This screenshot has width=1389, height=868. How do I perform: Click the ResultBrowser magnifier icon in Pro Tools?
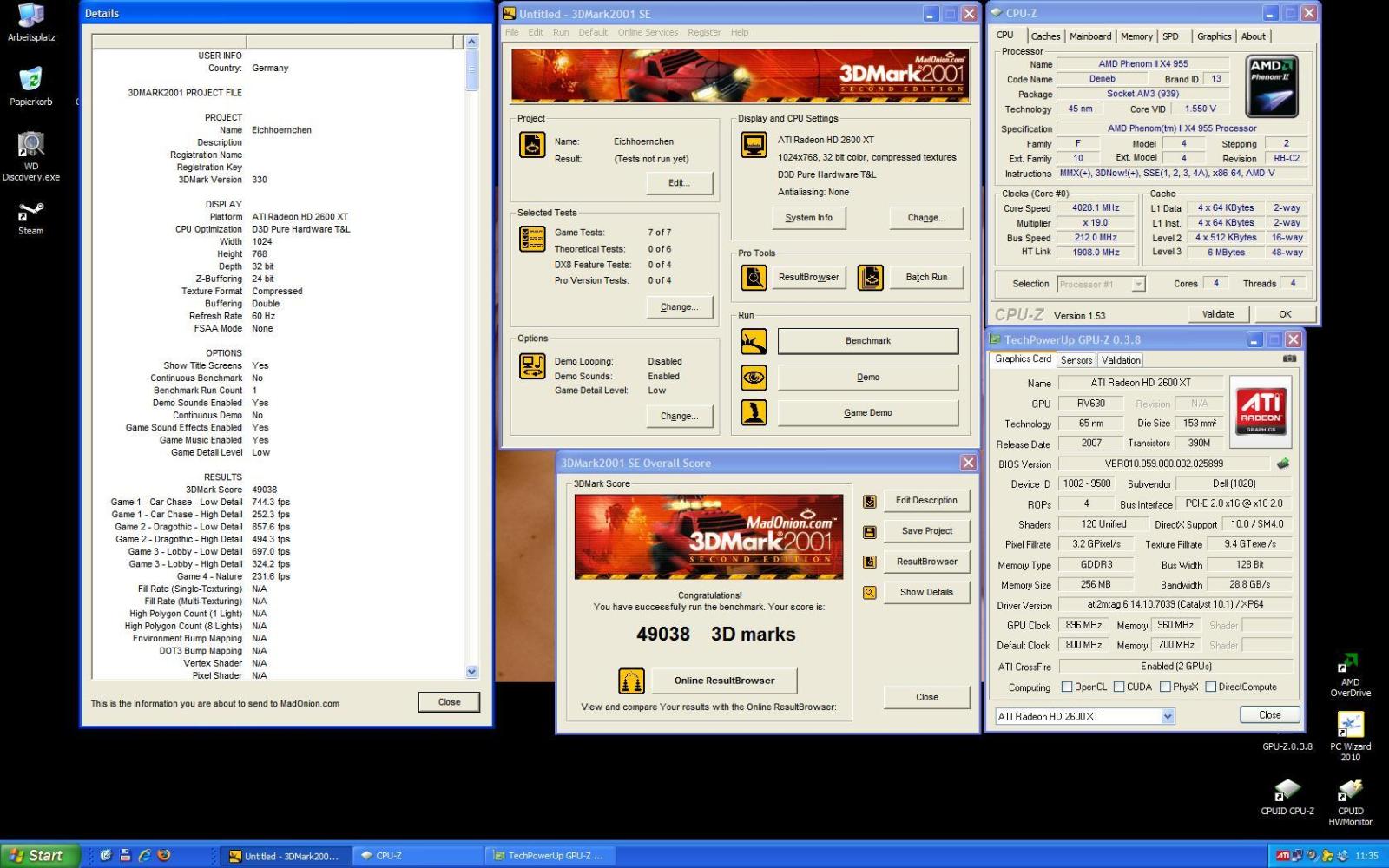click(x=754, y=278)
